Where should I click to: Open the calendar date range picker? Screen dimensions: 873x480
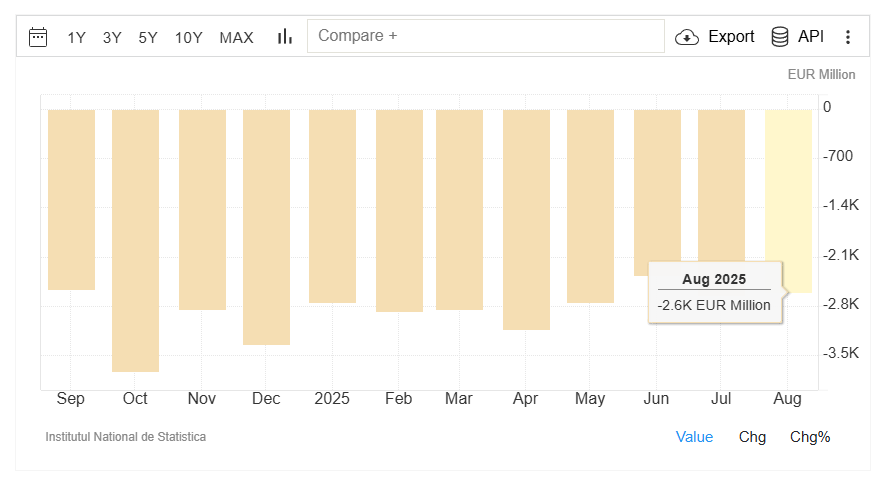(x=38, y=37)
